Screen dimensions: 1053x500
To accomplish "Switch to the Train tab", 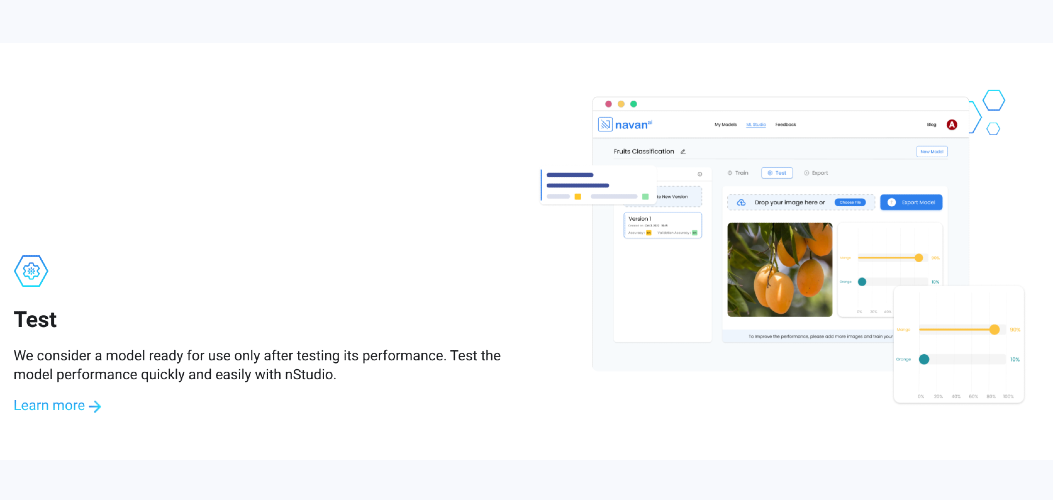I will pyautogui.click(x=738, y=173).
